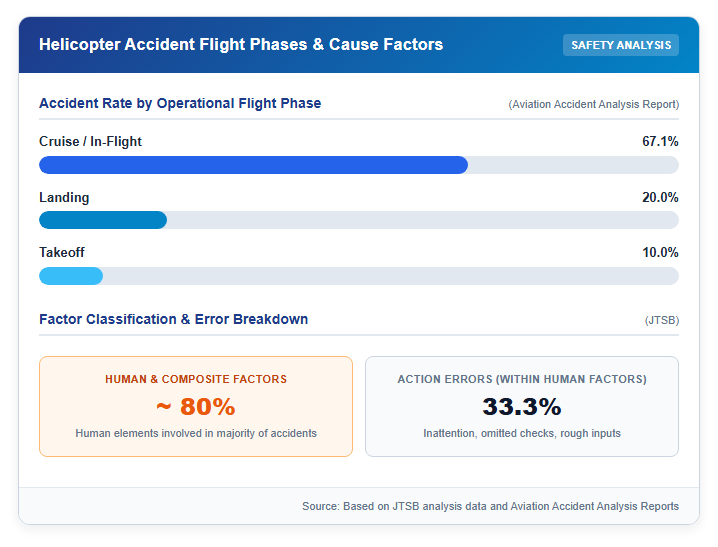Viewport: 718px width, 547px height.
Task: Click the 20.0% Landing value
Action: pyautogui.click(x=660, y=197)
